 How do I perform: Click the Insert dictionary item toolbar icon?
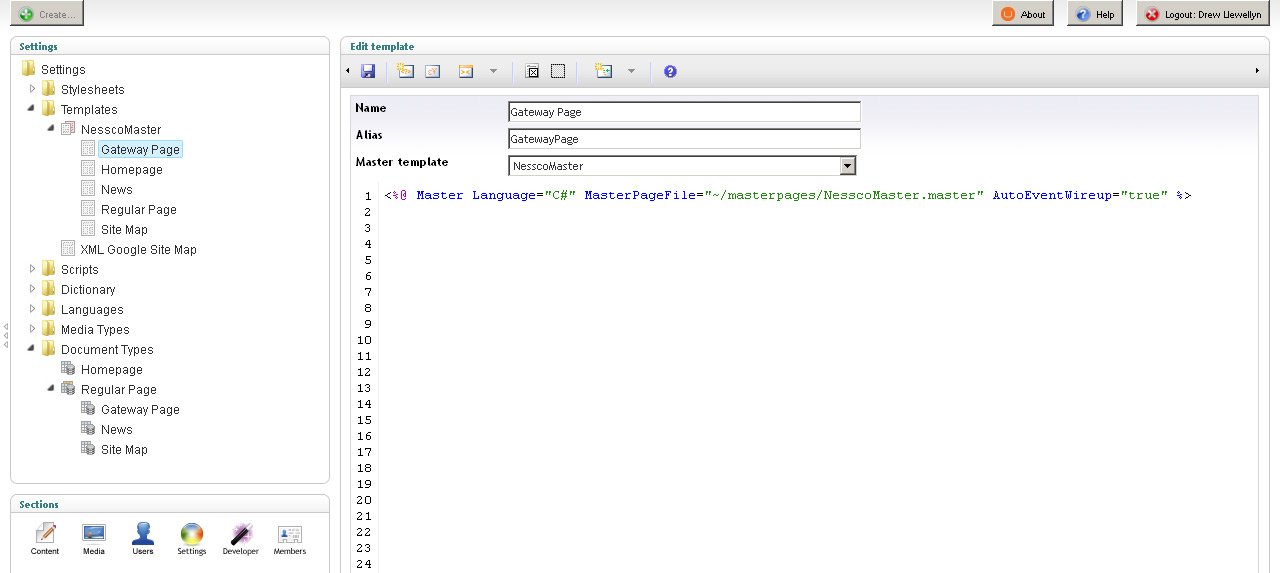click(x=433, y=71)
